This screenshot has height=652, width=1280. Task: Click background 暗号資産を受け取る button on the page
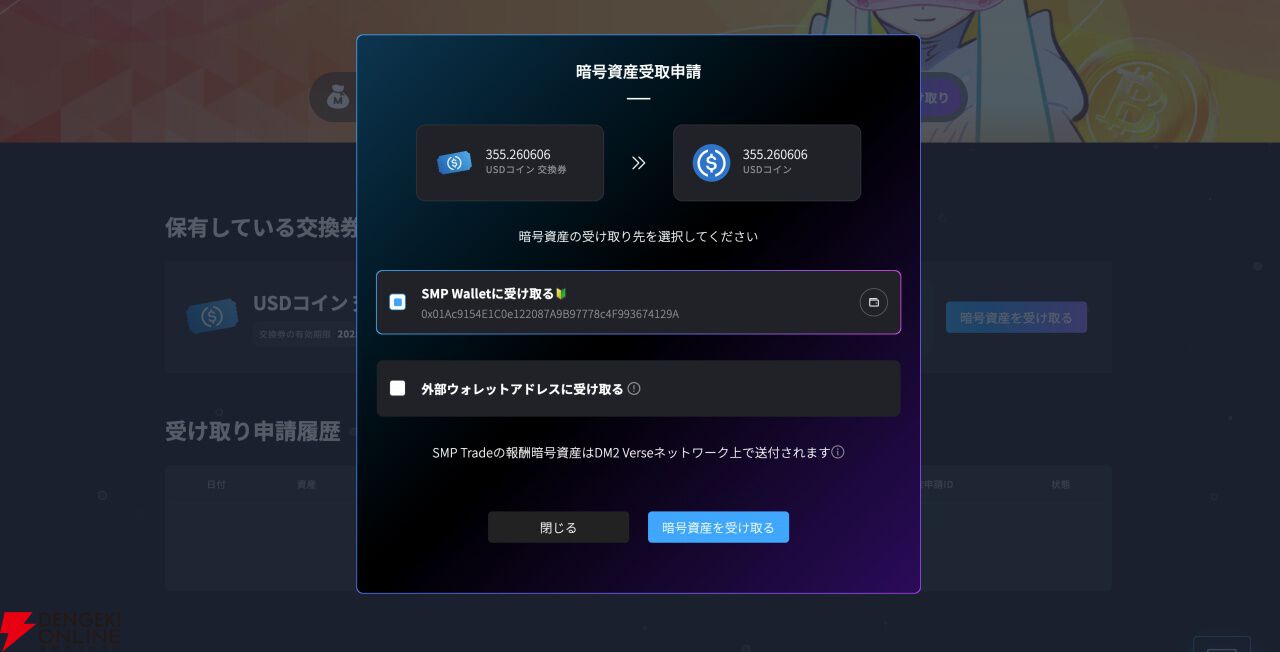pyautogui.click(x=1016, y=317)
